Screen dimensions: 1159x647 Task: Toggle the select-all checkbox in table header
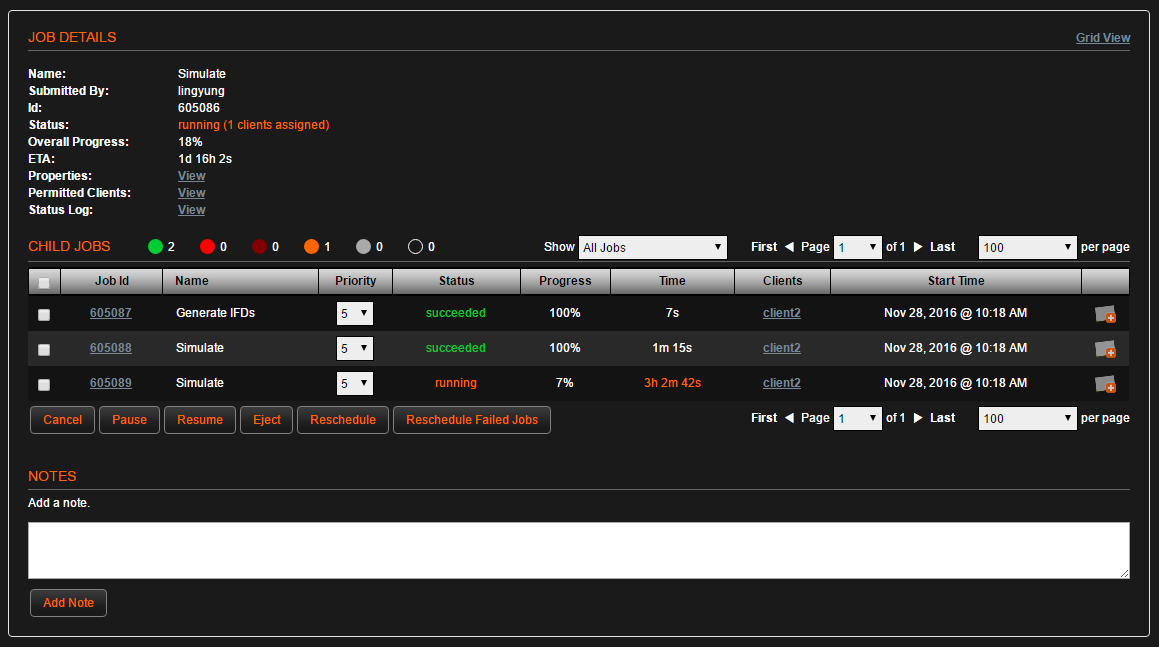tap(44, 282)
